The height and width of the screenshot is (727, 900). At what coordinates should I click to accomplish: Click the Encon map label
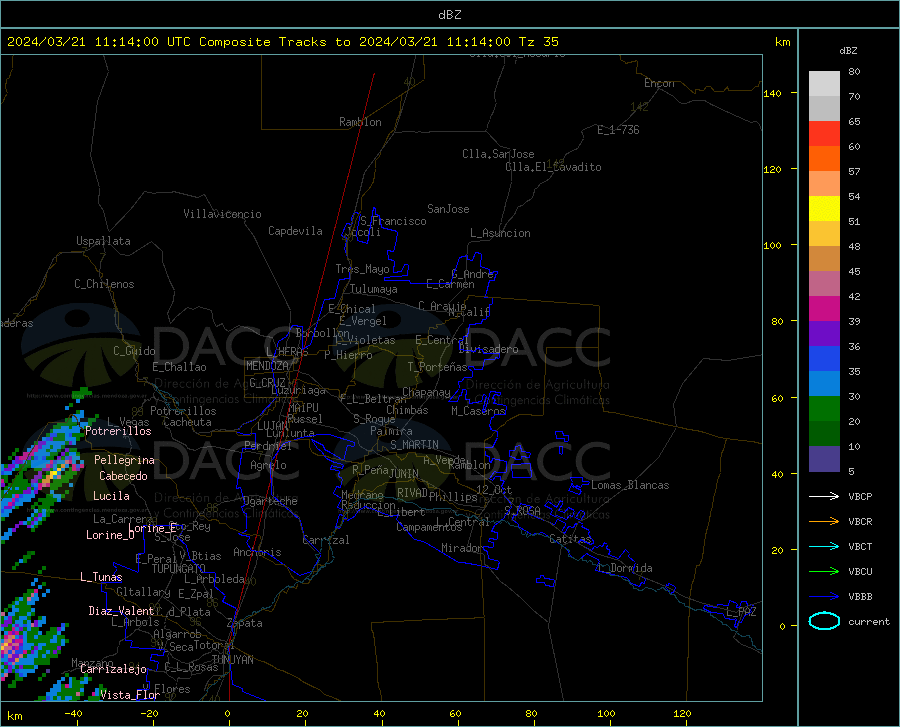659,83
